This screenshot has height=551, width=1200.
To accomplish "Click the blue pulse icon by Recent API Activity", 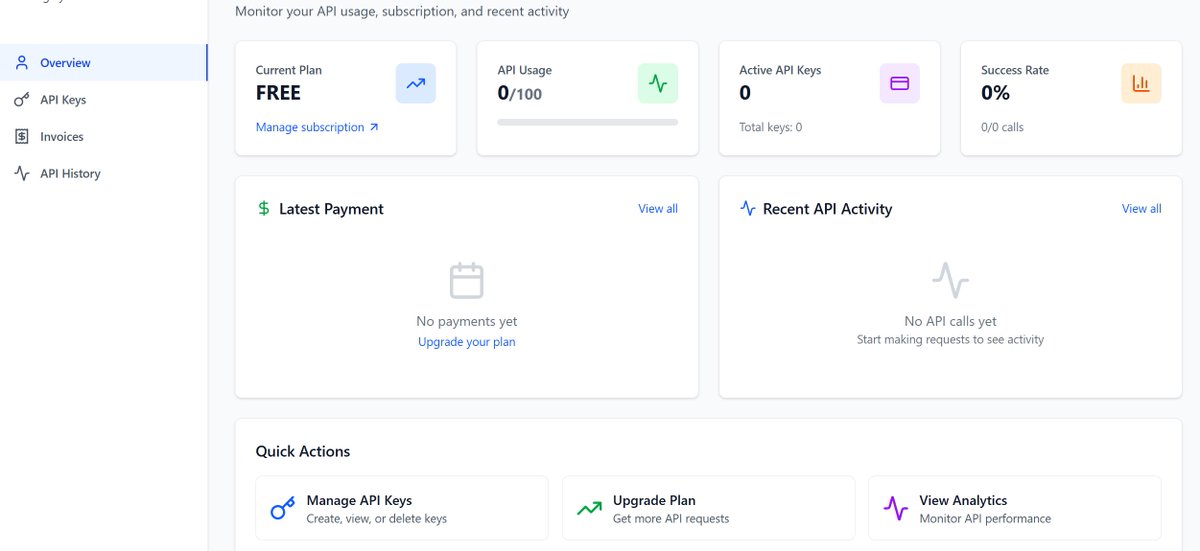I will (x=747, y=209).
